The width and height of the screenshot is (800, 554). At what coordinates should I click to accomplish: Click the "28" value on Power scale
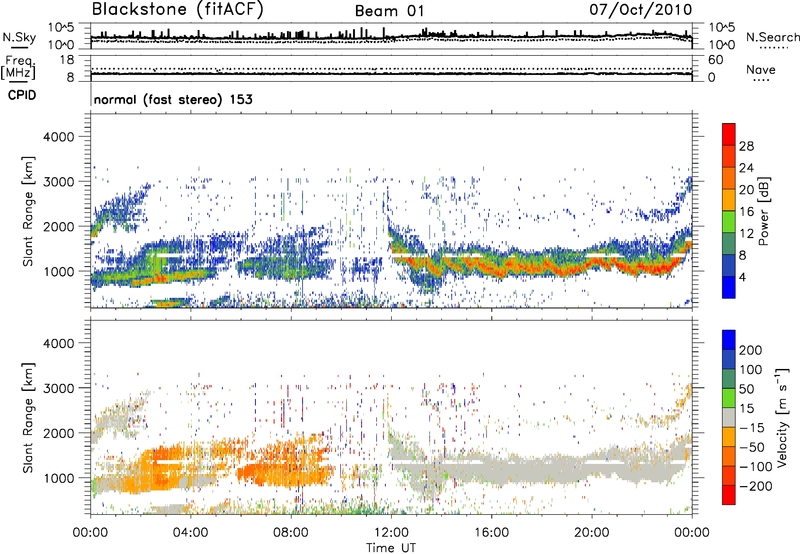point(746,146)
